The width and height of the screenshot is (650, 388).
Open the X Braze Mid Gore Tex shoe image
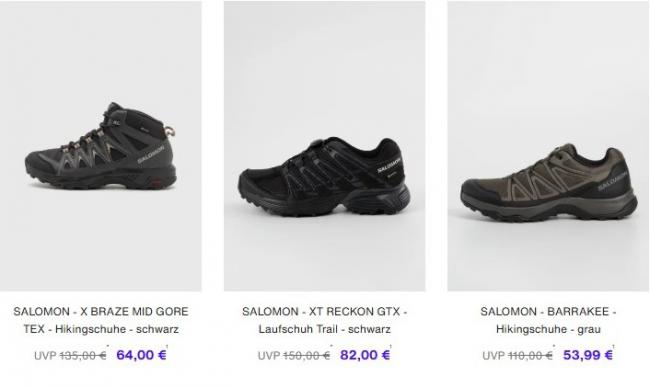[101, 146]
